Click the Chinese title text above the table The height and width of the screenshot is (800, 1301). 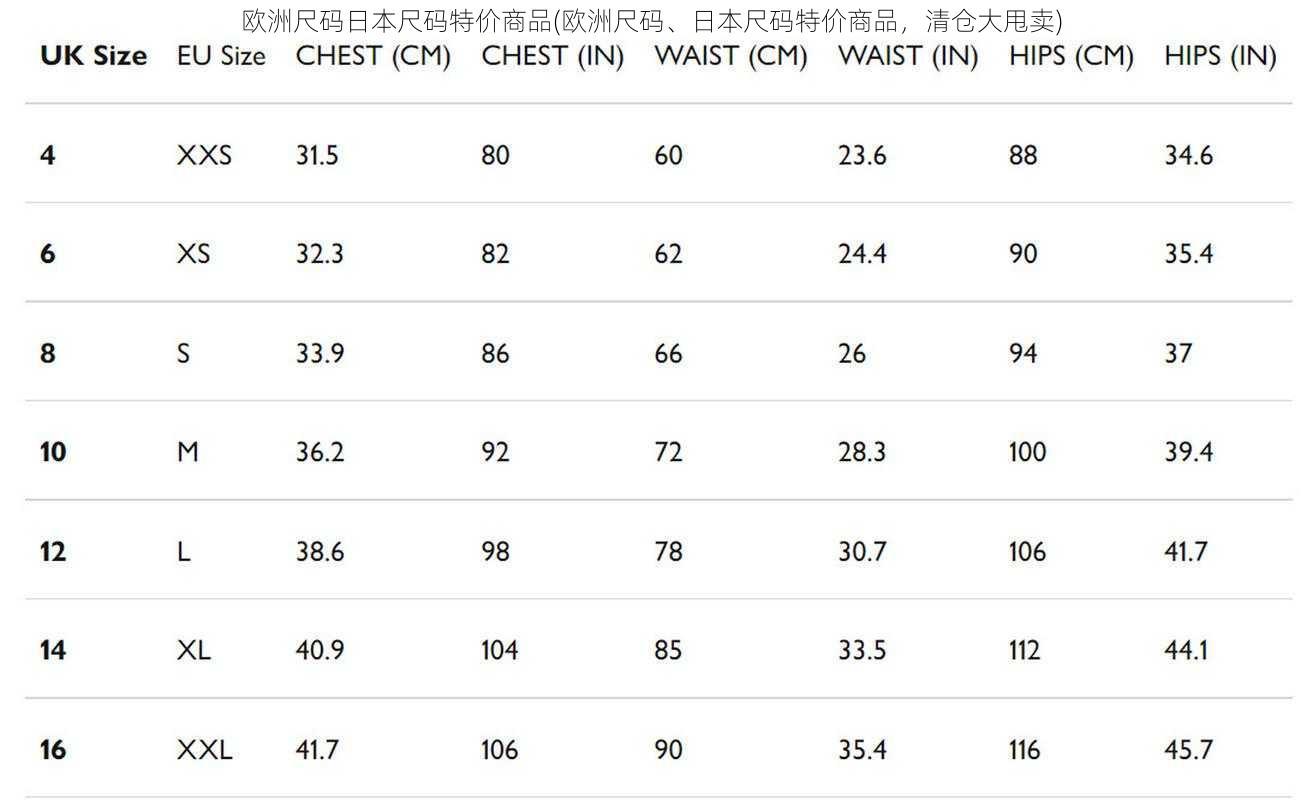click(x=652, y=20)
